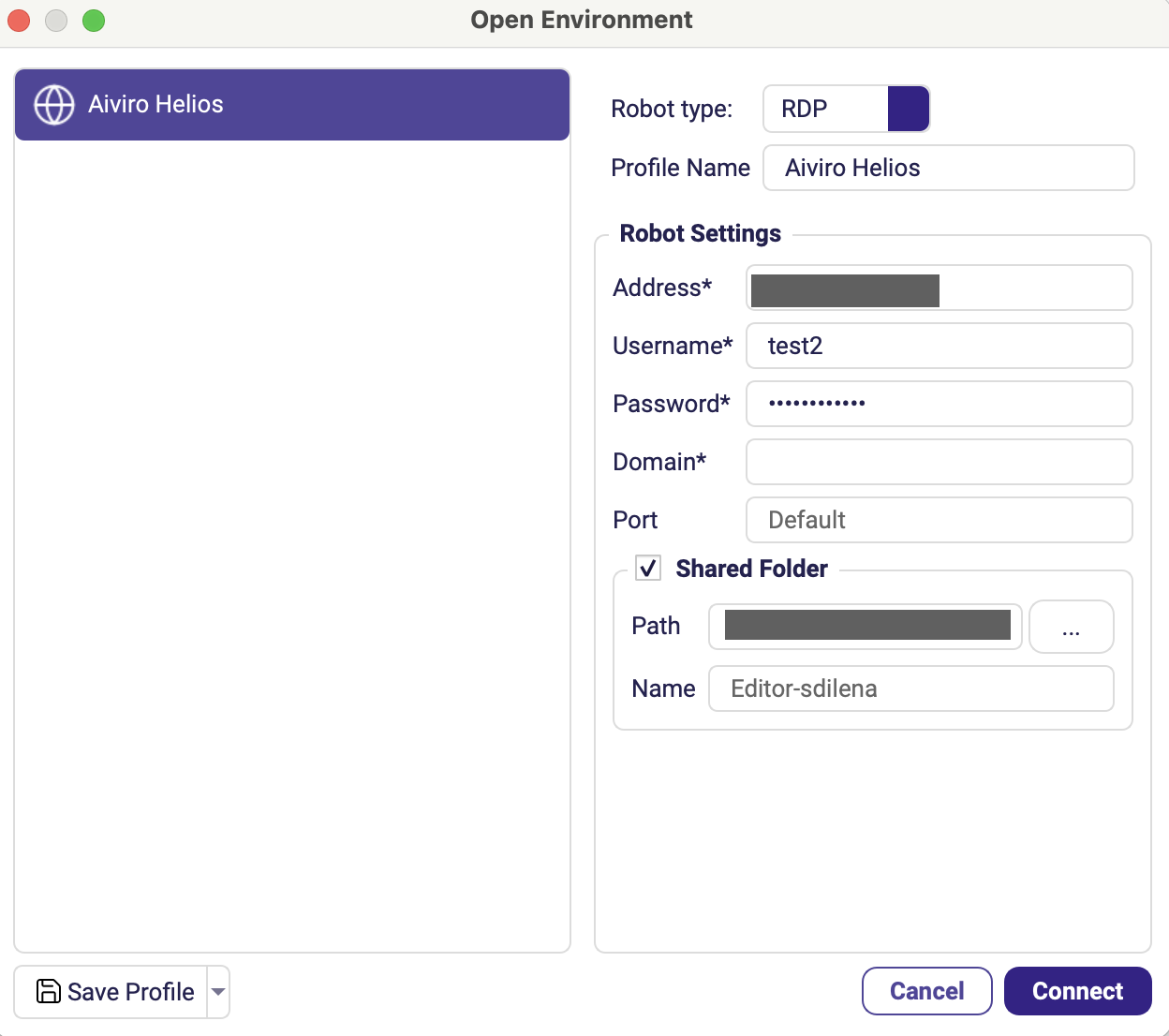Click the Robot Settings group title

[x=701, y=233]
